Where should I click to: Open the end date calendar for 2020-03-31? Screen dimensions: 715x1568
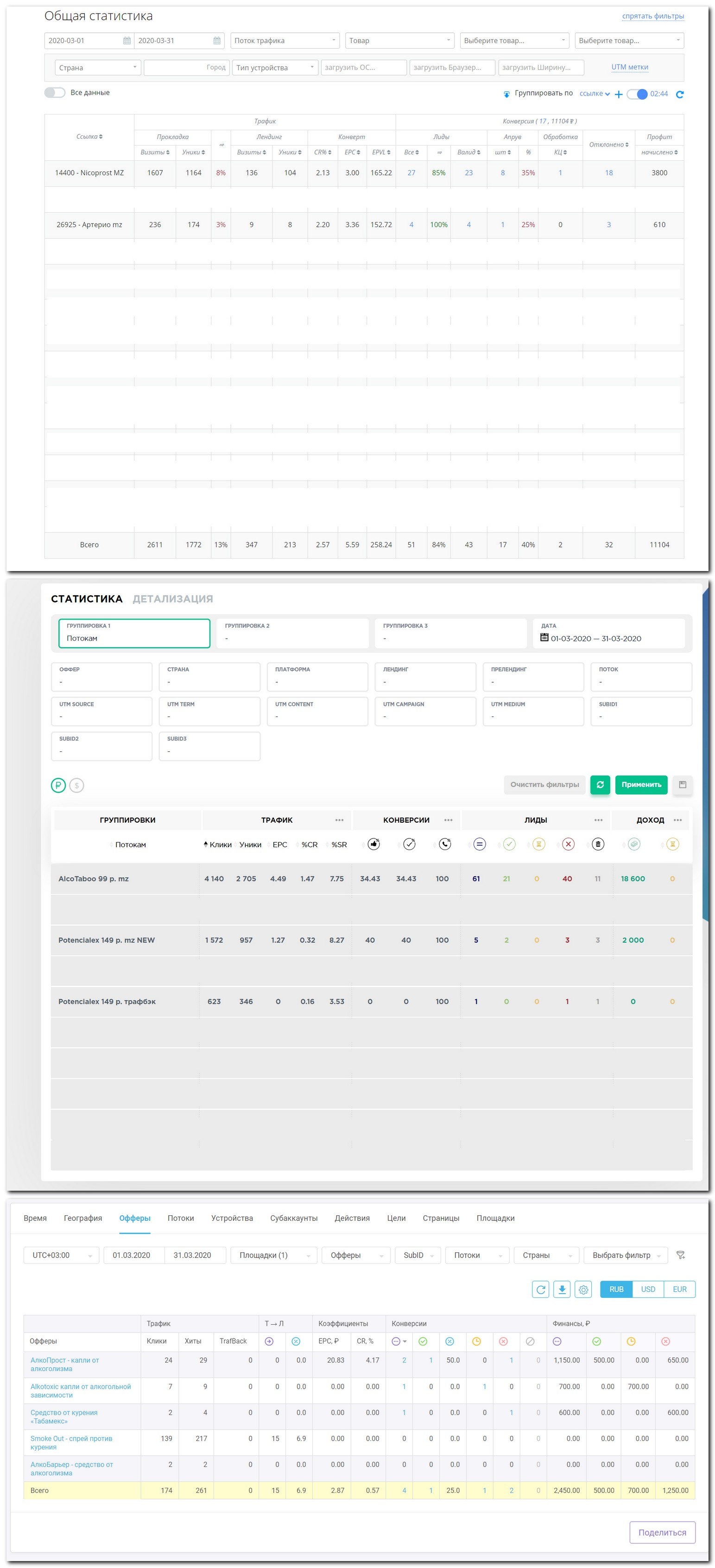[217, 41]
